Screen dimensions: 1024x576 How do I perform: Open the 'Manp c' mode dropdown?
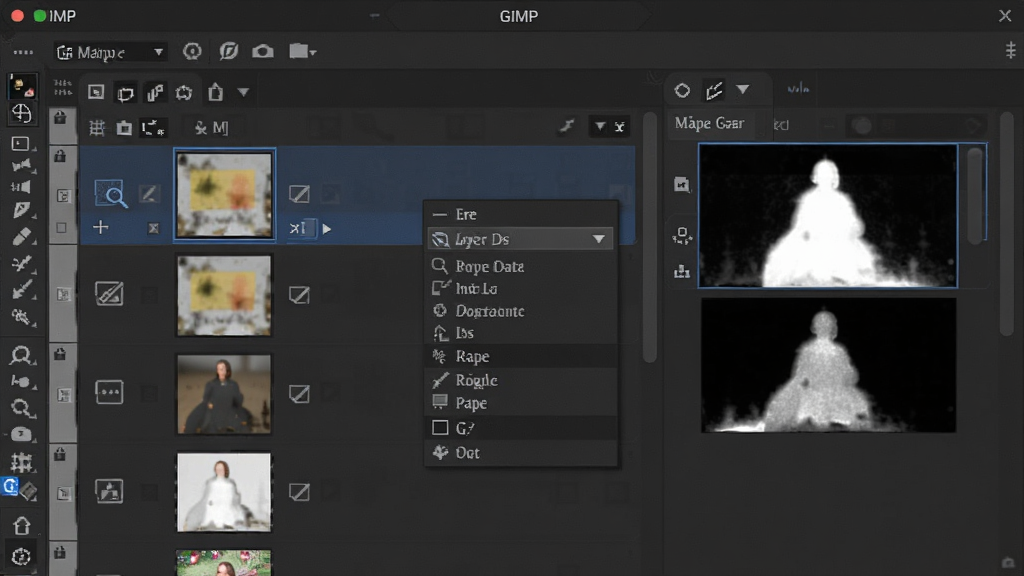tap(110, 52)
